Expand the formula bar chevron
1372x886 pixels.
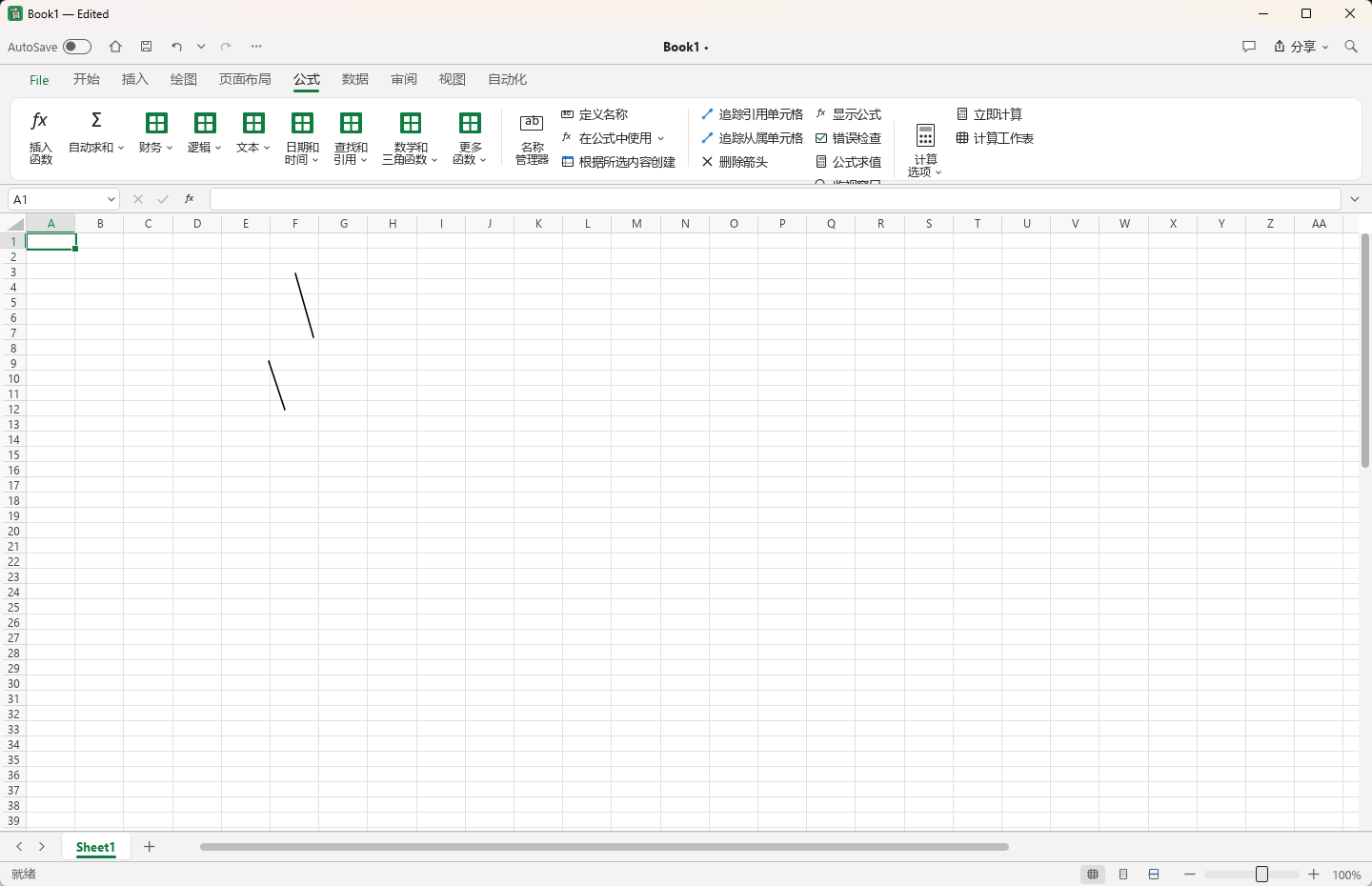point(1355,199)
